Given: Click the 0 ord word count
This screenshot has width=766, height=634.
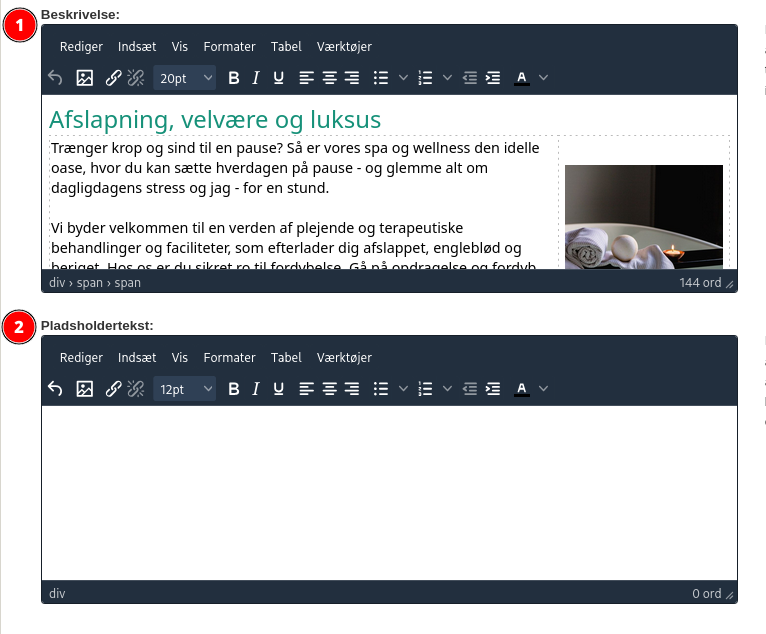Looking at the screenshot, I should pos(706,594).
